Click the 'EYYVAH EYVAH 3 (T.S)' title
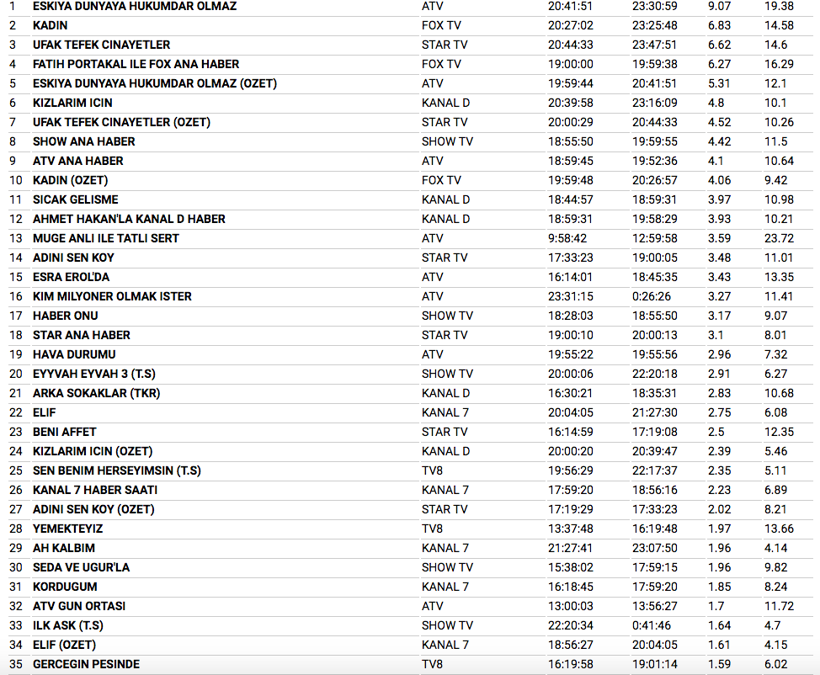 94,374
